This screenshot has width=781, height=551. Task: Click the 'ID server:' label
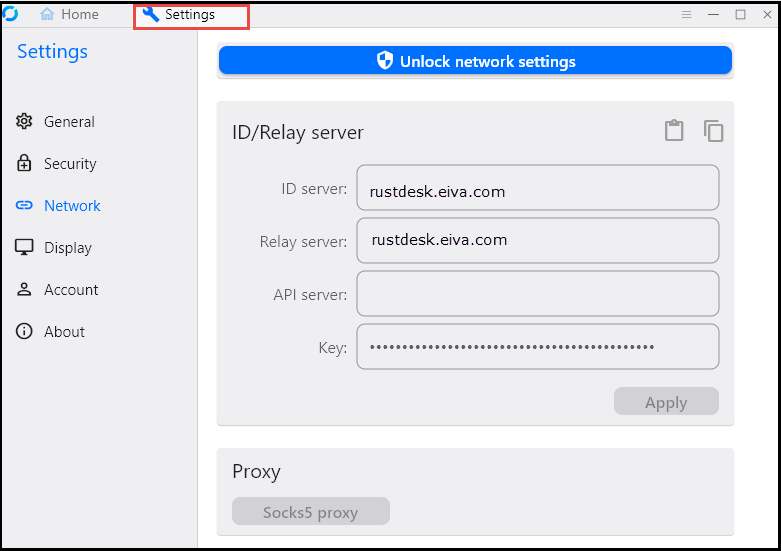click(x=314, y=189)
